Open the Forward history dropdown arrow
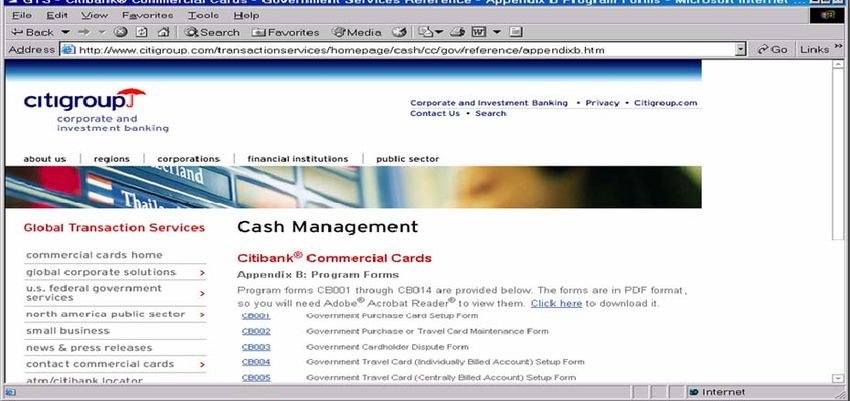Image resolution: width=850 pixels, height=401 pixels. (102, 33)
